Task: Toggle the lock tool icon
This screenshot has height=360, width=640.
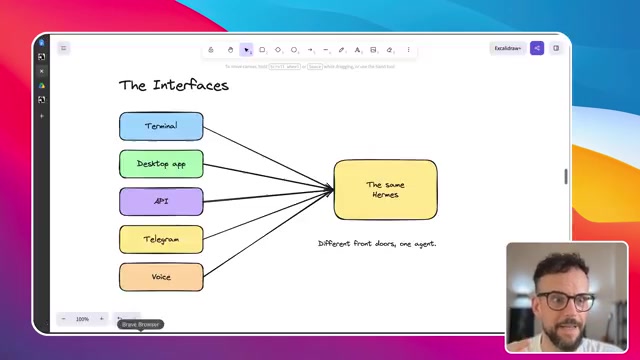Action: (211, 50)
